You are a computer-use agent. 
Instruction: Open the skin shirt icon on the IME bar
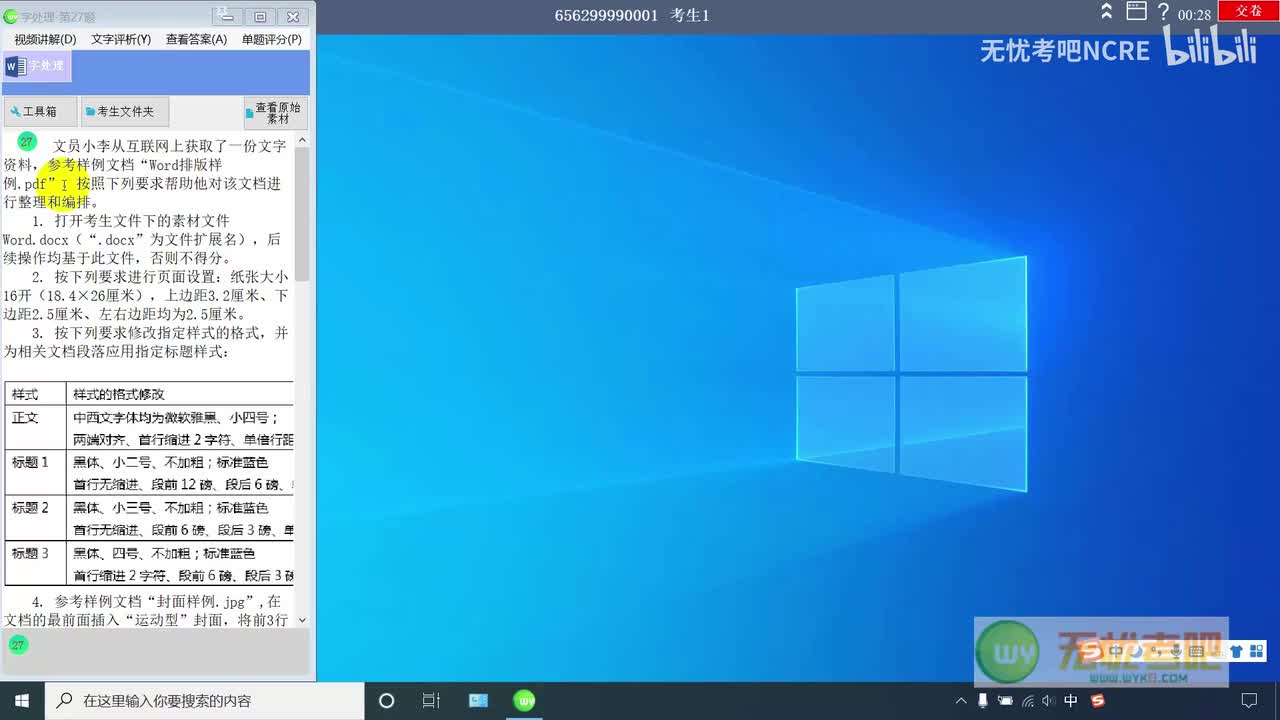coord(1236,652)
